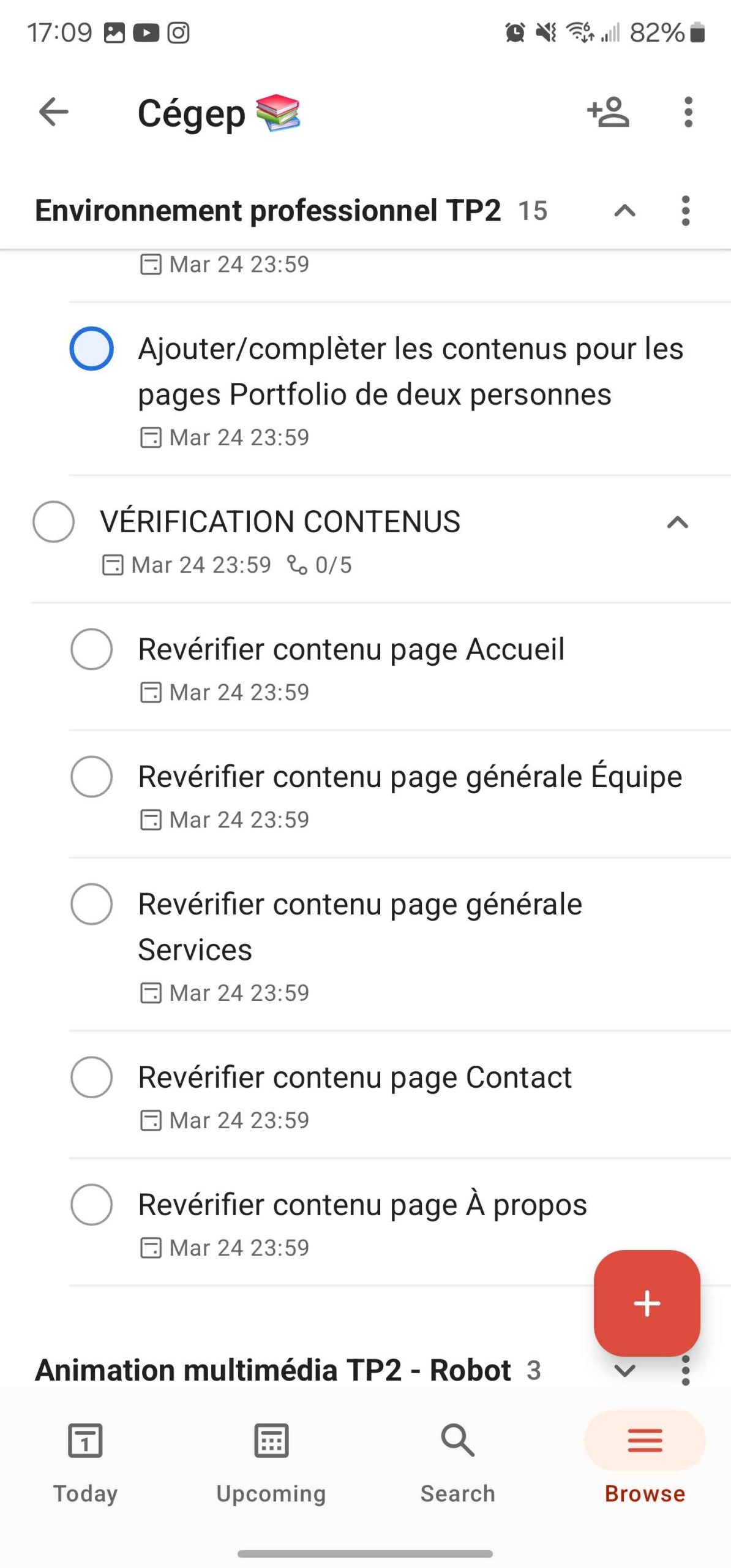
Task: Open the Search tab icon
Action: 457,1441
